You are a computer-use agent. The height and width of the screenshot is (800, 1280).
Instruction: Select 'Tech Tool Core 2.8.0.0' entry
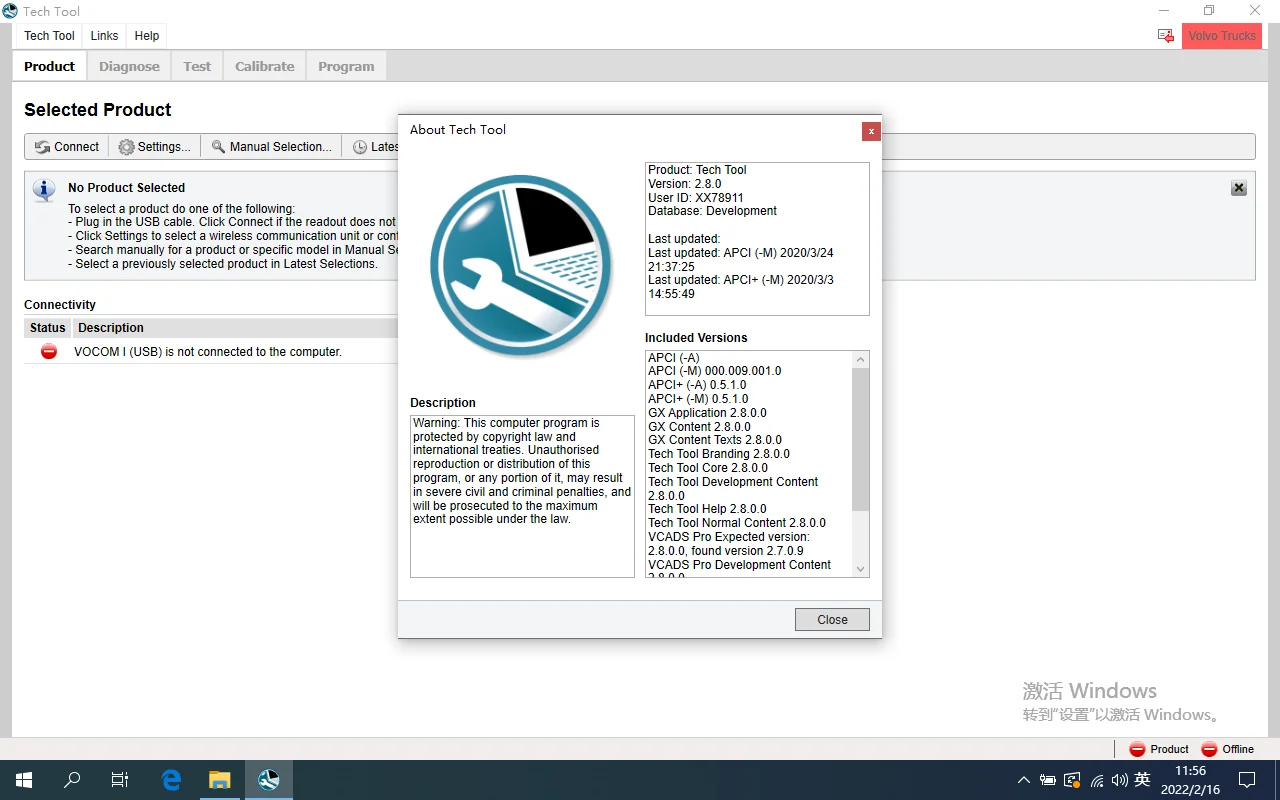[x=708, y=468]
